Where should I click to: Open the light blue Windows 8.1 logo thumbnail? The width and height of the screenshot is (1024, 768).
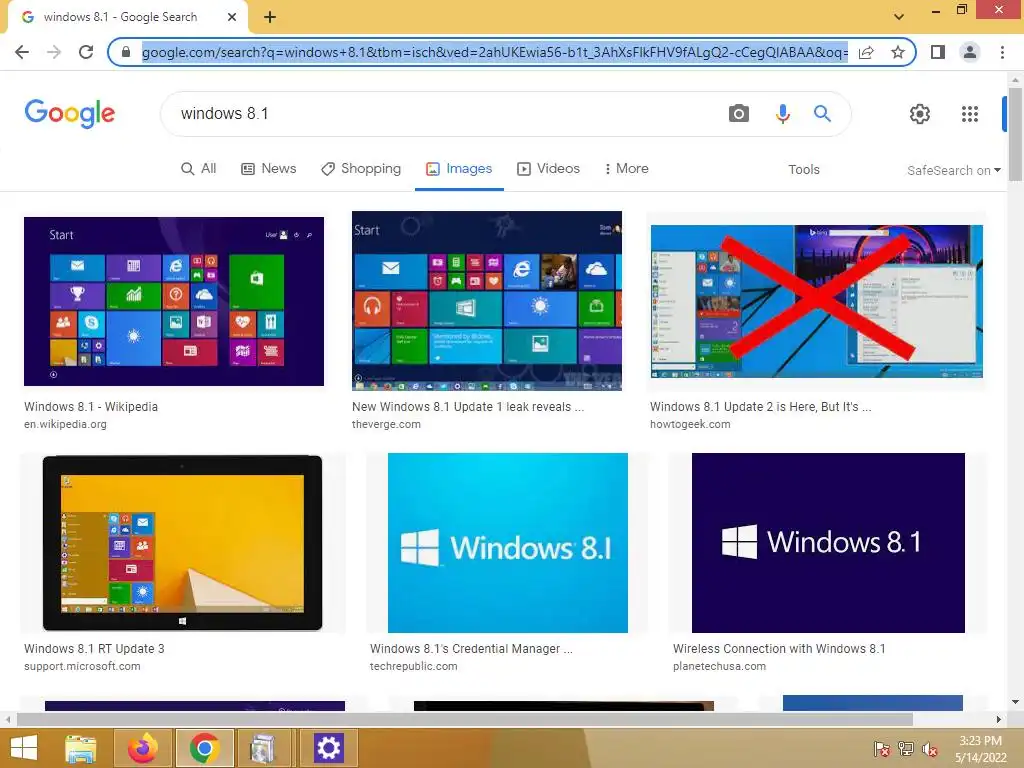tap(507, 543)
